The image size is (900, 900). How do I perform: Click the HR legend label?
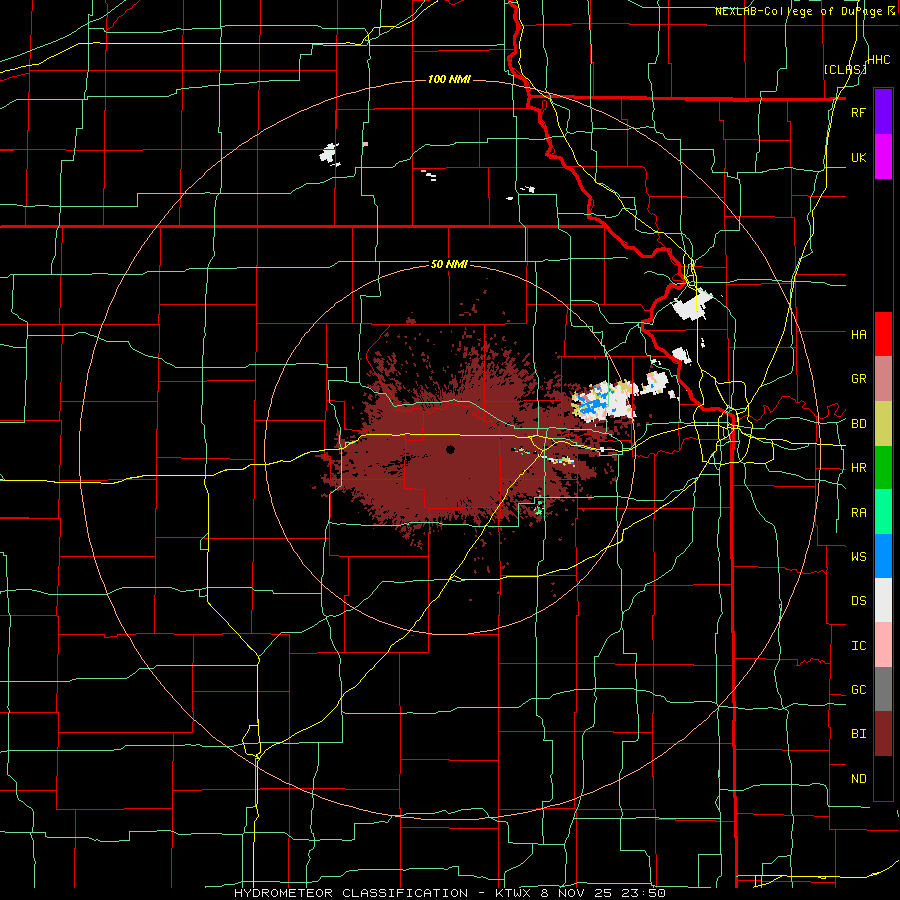pos(858,468)
